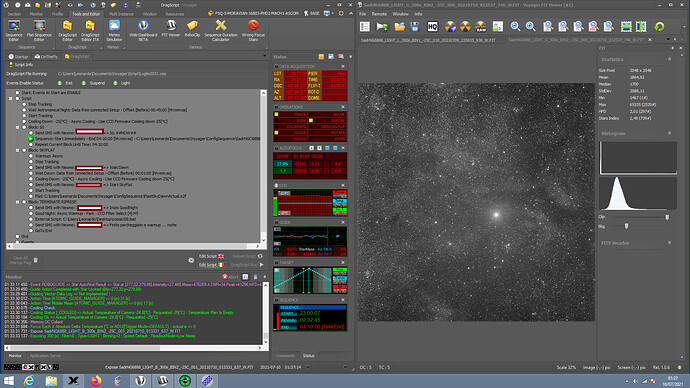Click the script tree vertical scrollbar

[264, 166]
